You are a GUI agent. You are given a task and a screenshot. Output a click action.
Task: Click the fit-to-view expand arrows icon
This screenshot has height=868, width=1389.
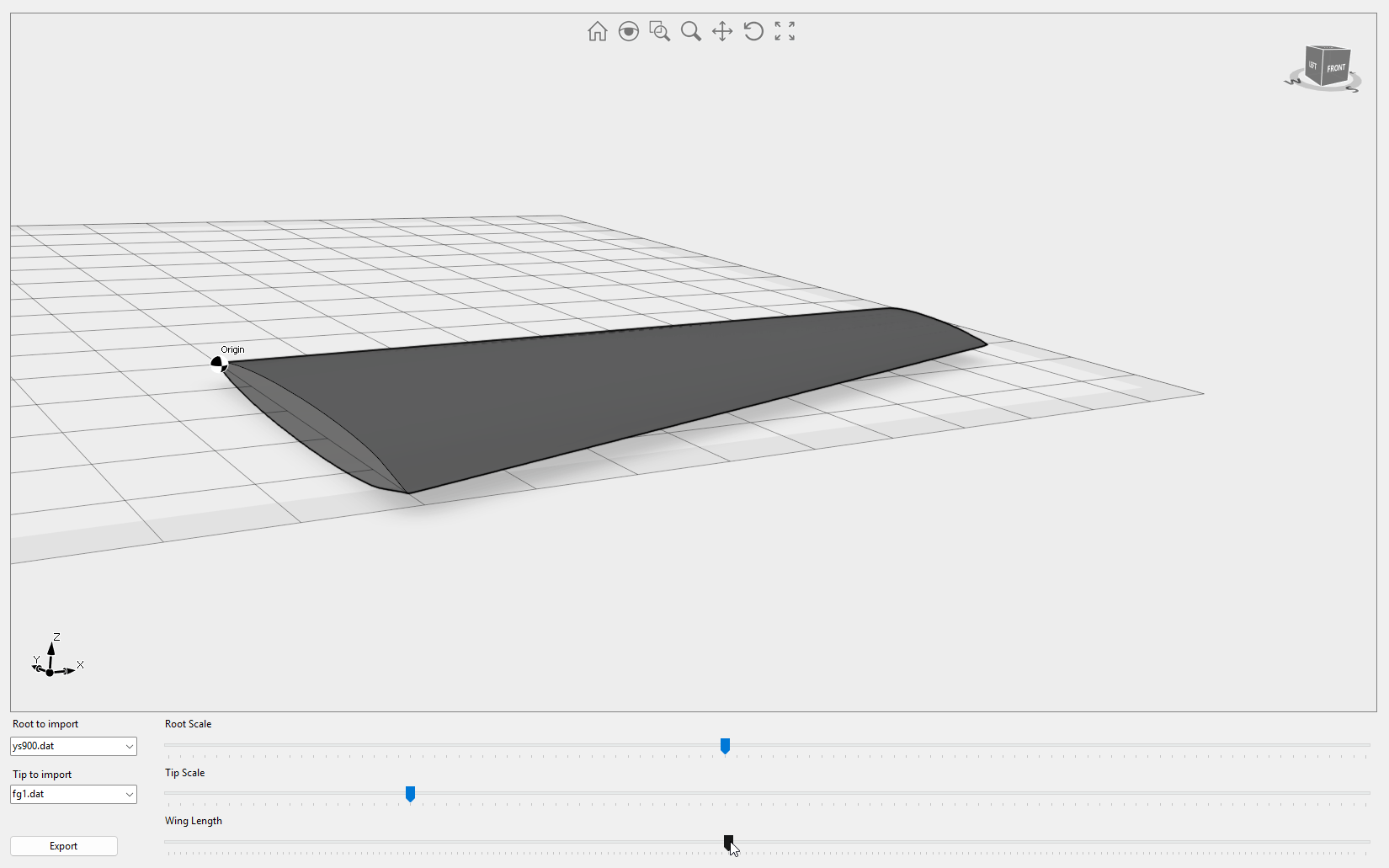[785, 31]
